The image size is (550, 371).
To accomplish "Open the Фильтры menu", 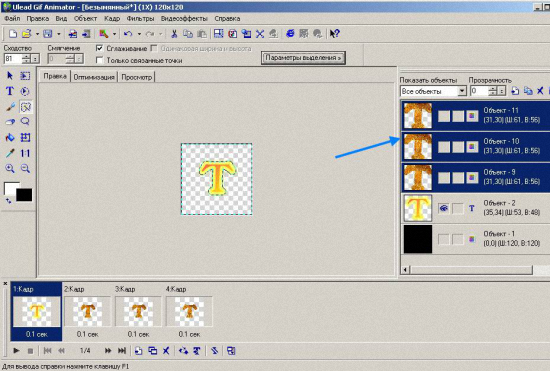I will click(x=140, y=19).
